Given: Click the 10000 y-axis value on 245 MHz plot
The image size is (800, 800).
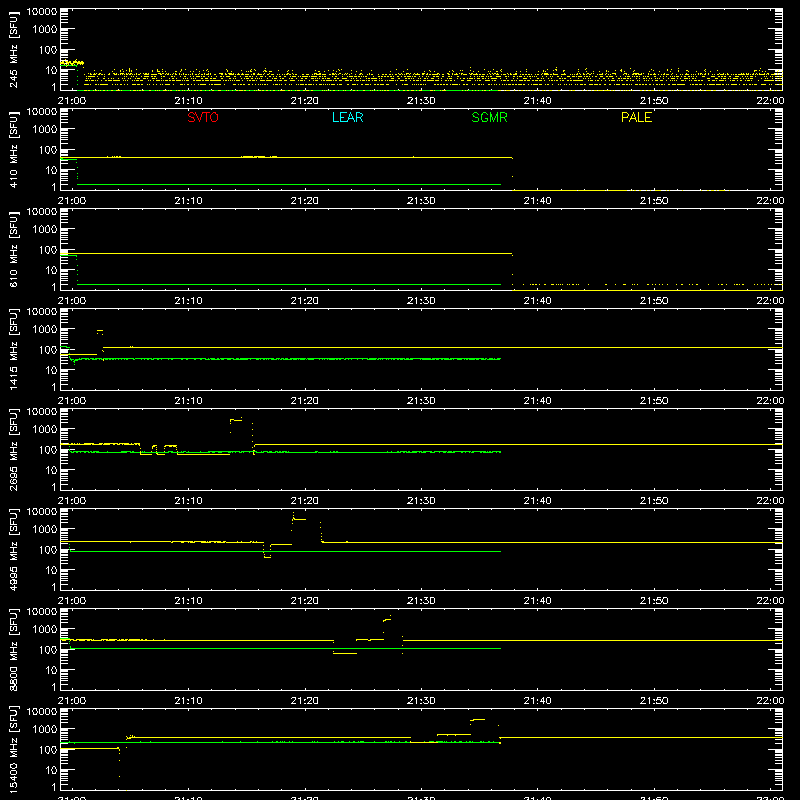Looking at the screenshot, I should (x=42, y=11).
